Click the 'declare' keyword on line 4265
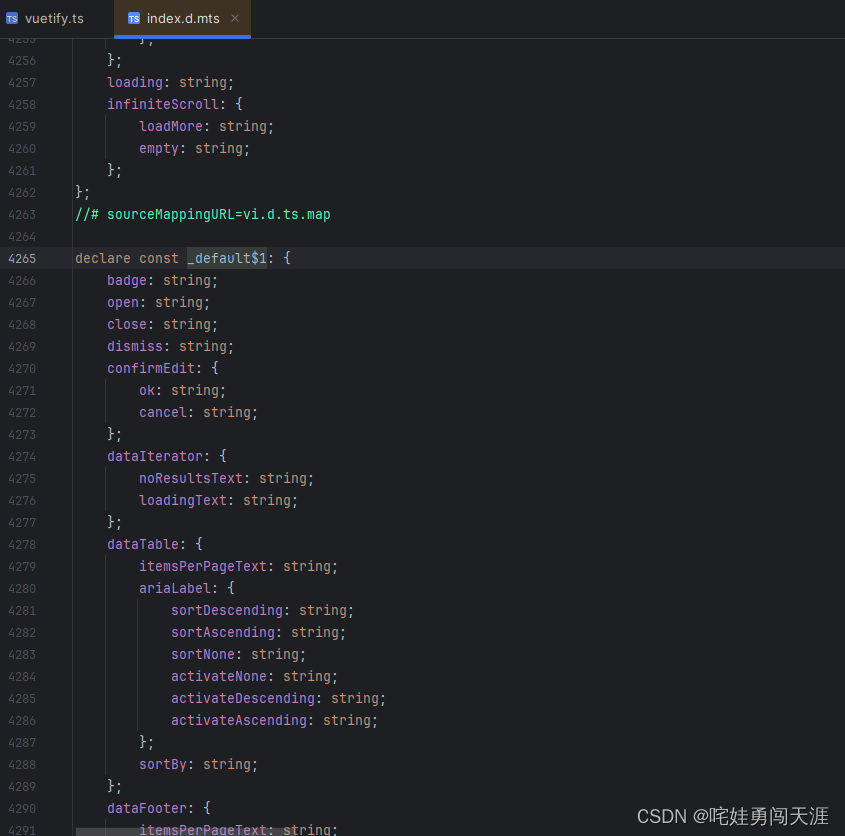Viewport: 845px width, 836px height. pyautogui.click(x=103, y=258)
